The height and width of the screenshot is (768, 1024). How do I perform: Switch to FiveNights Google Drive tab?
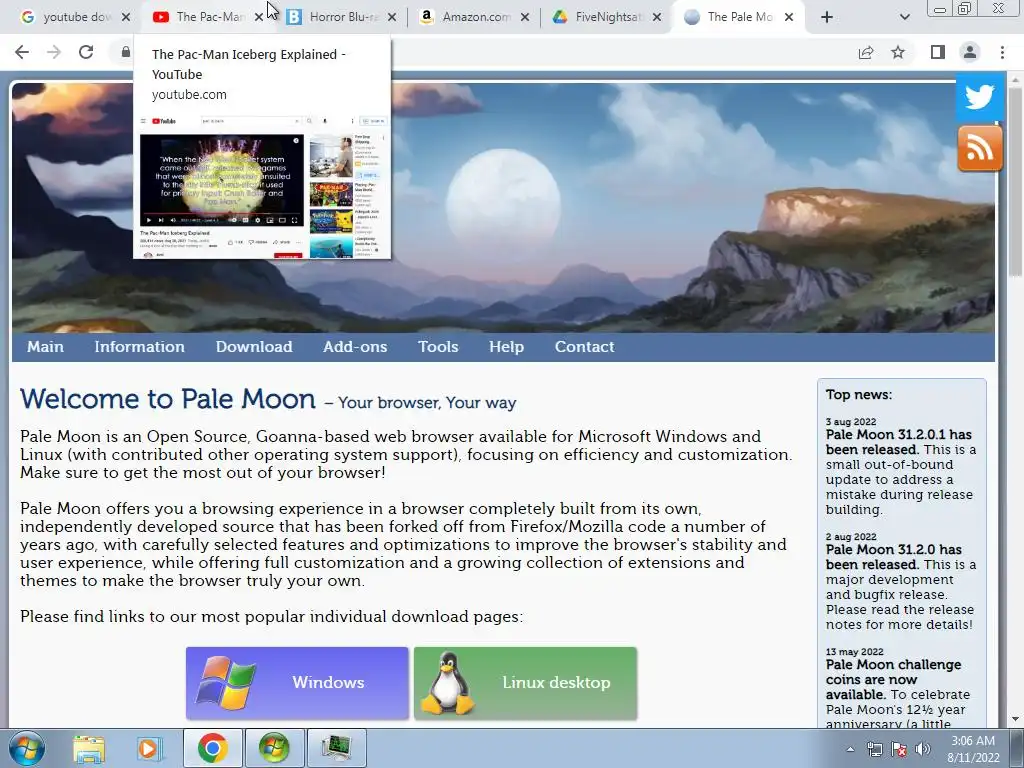(x=600, y=17)
